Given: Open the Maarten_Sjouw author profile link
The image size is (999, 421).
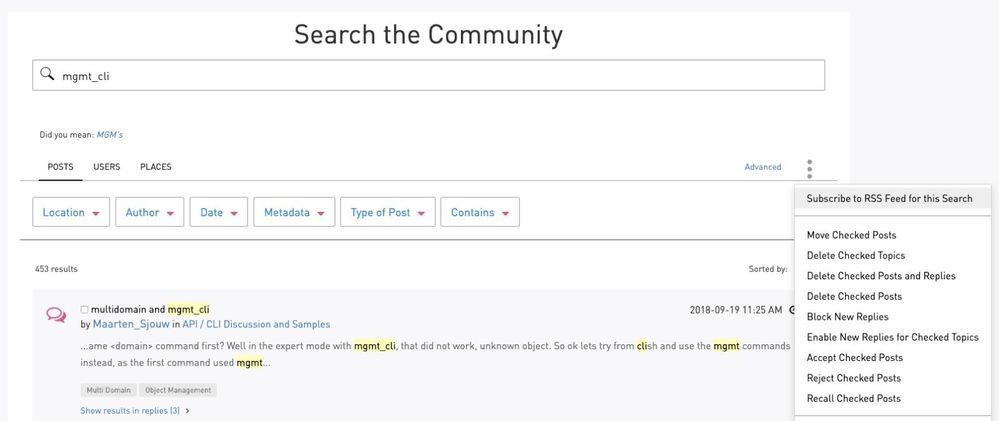Looking at the screenshot, I should tap(131, 324).
